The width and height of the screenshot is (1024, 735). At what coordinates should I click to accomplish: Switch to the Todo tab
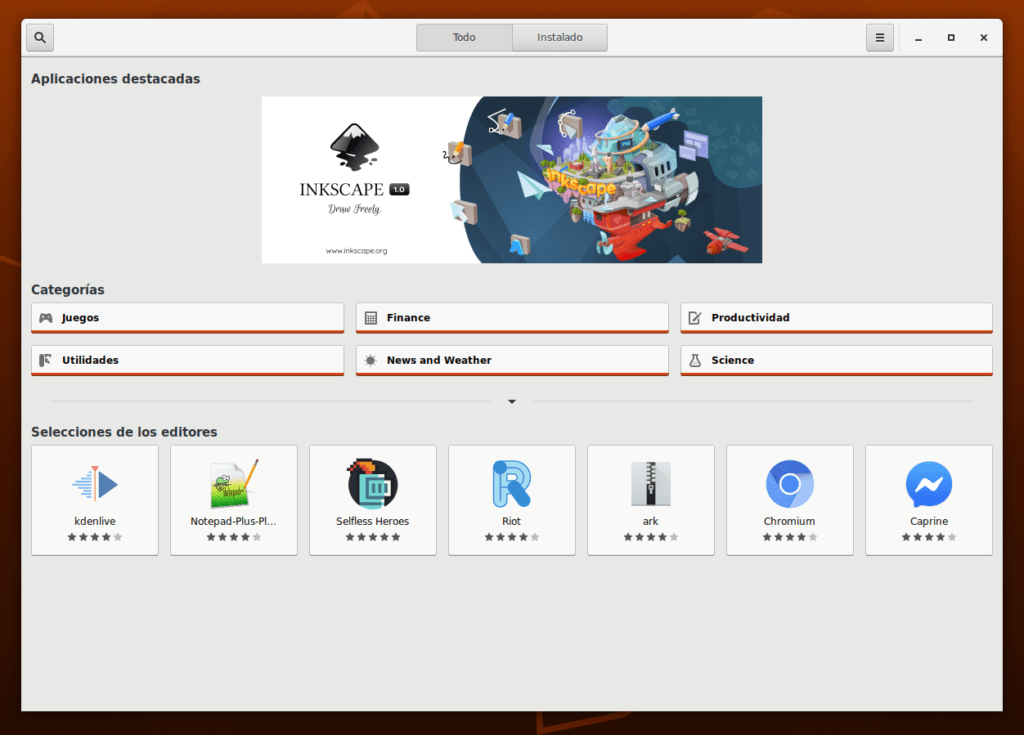[464, 38]
